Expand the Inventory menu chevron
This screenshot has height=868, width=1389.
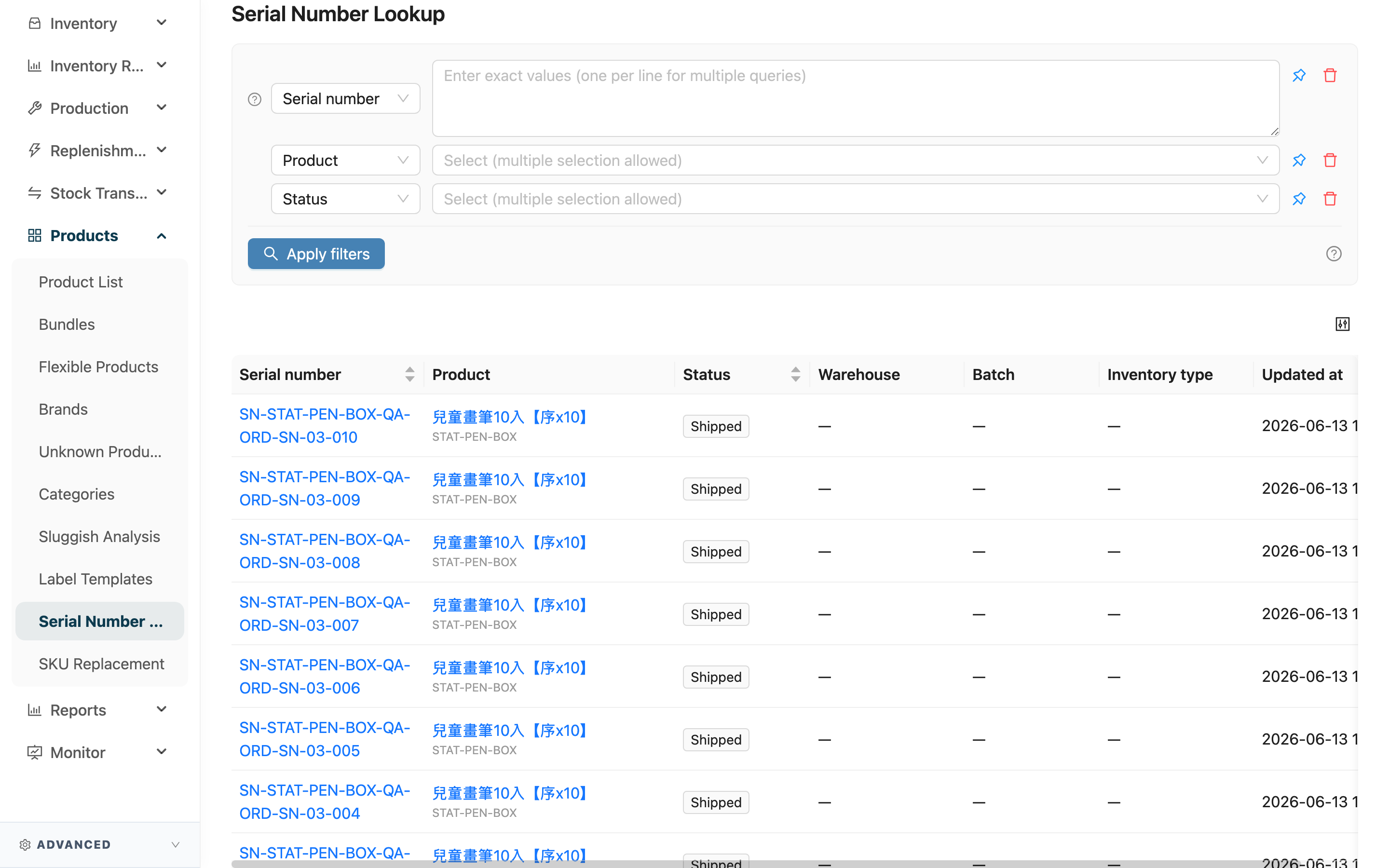coord(162,22)
